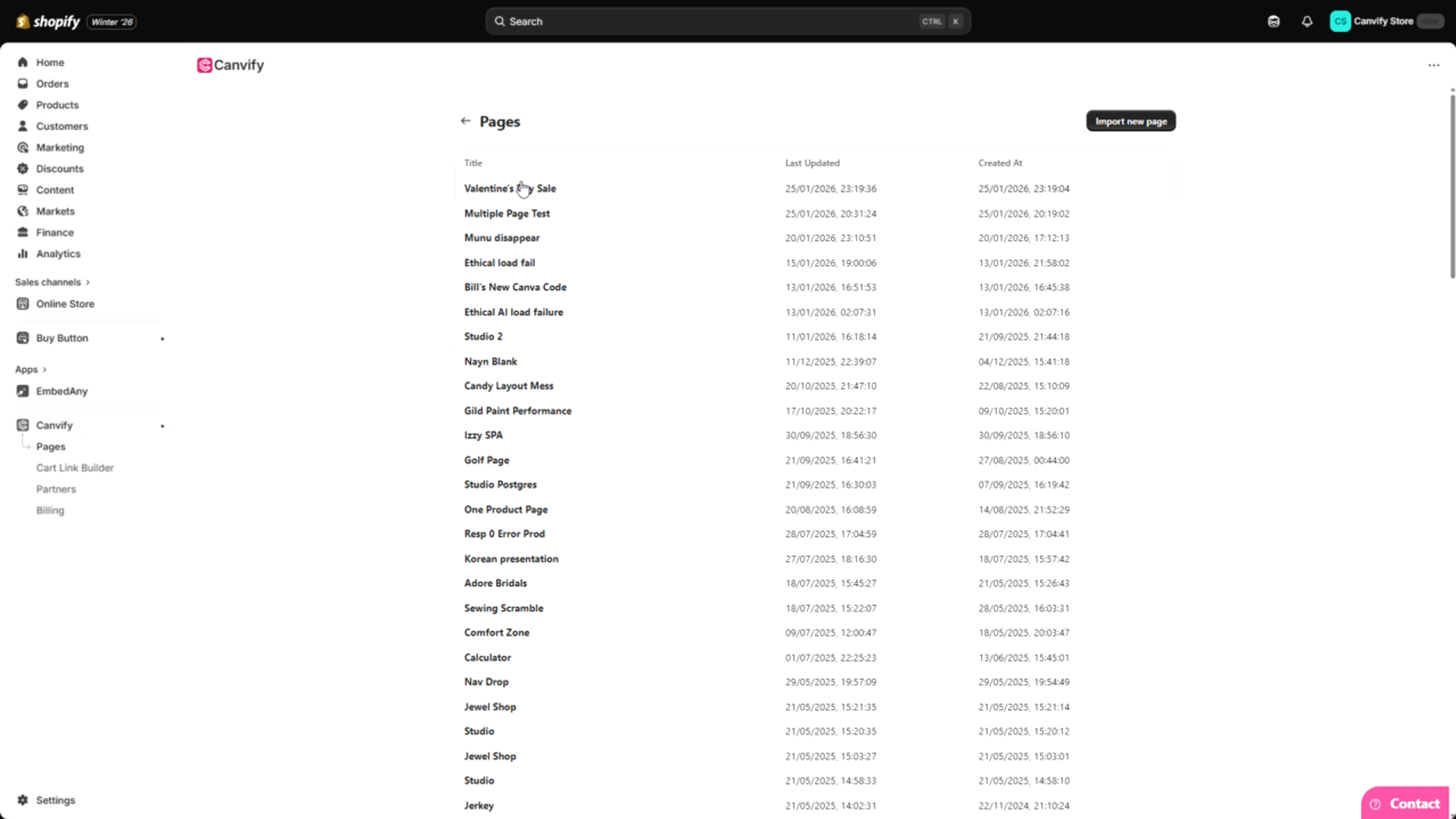Click the Import new page button
Image resolution: width=1456 pixels, height=819 pixels.
pos(1130,121)
